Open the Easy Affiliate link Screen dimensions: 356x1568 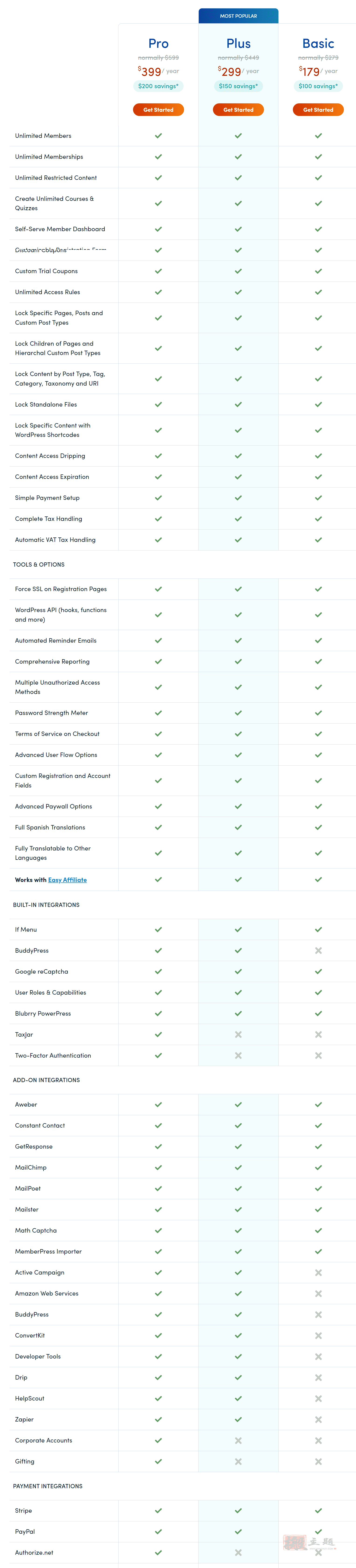pos(67,880)
